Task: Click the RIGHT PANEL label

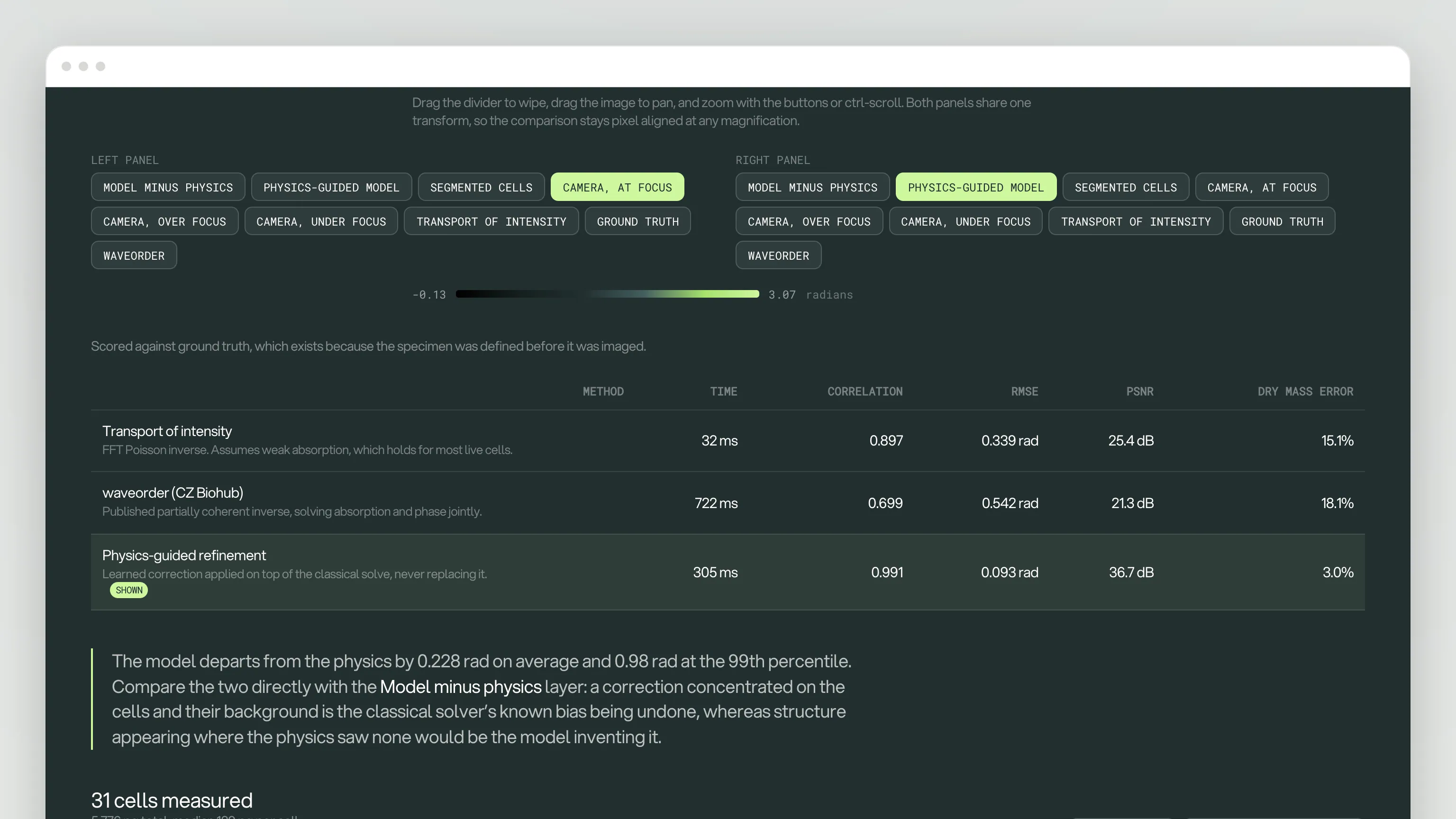Action: click(x=773, y=161)
